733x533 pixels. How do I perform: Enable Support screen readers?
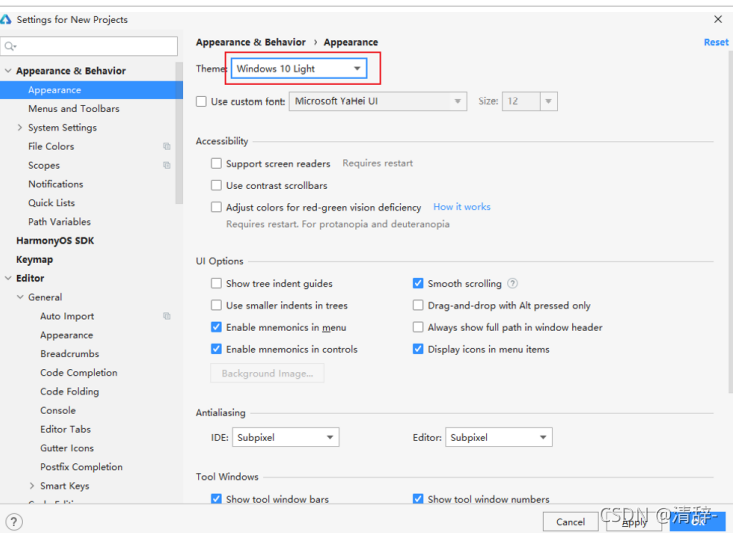click(x=216, y=164)
